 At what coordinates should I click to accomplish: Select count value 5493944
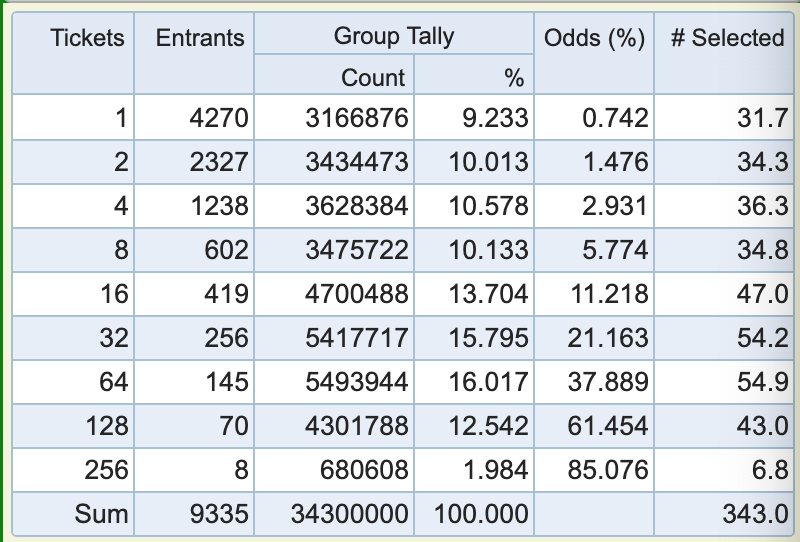pos(357,382)
